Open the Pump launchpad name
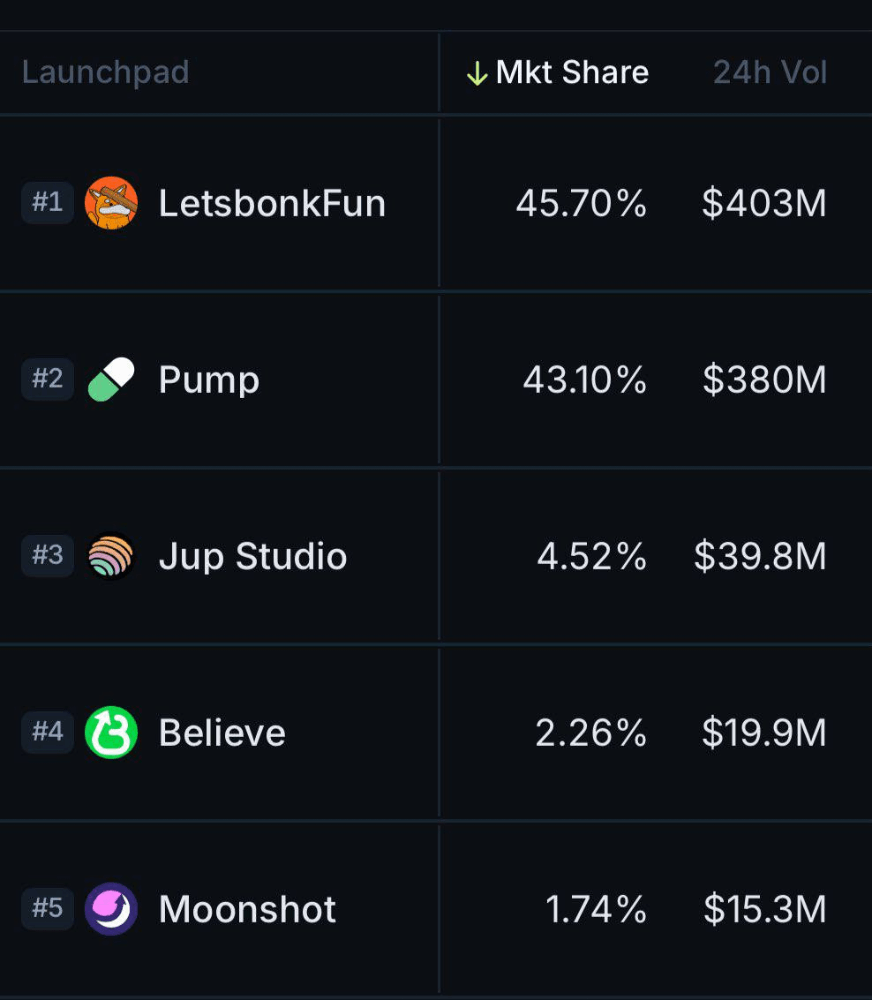The width and height of the screenshot is (872, 1000). click(x=209, y=381)
